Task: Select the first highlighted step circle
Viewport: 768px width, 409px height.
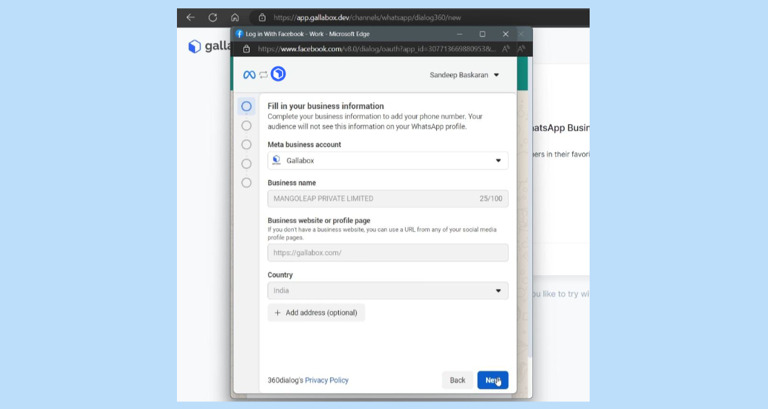Action: tap(247, 106)
